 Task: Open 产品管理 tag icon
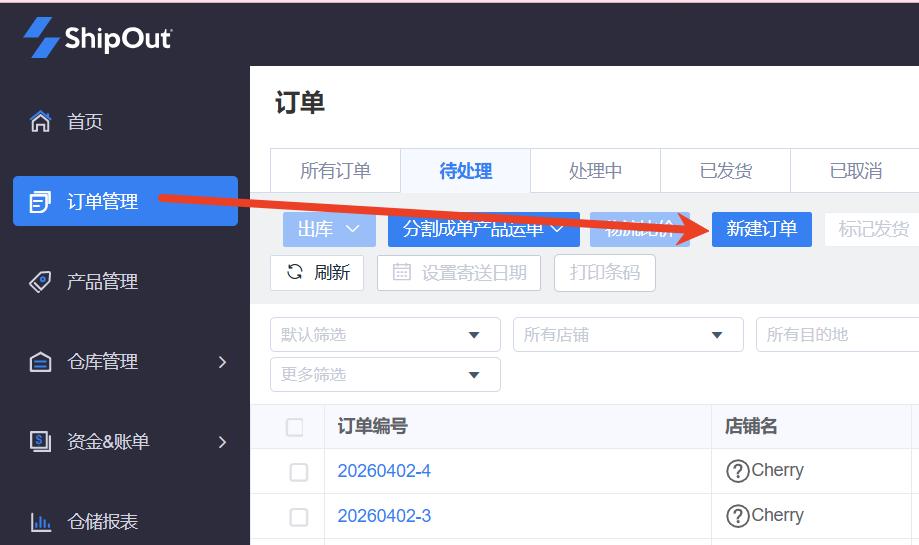pos(40,282)
